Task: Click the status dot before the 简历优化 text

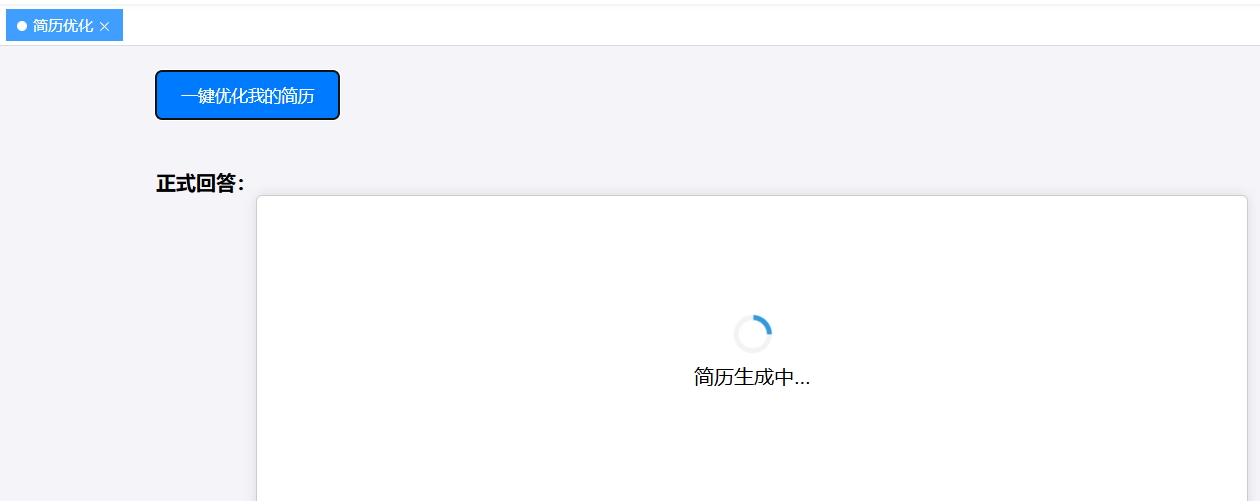Action: (x=22, y=26)
